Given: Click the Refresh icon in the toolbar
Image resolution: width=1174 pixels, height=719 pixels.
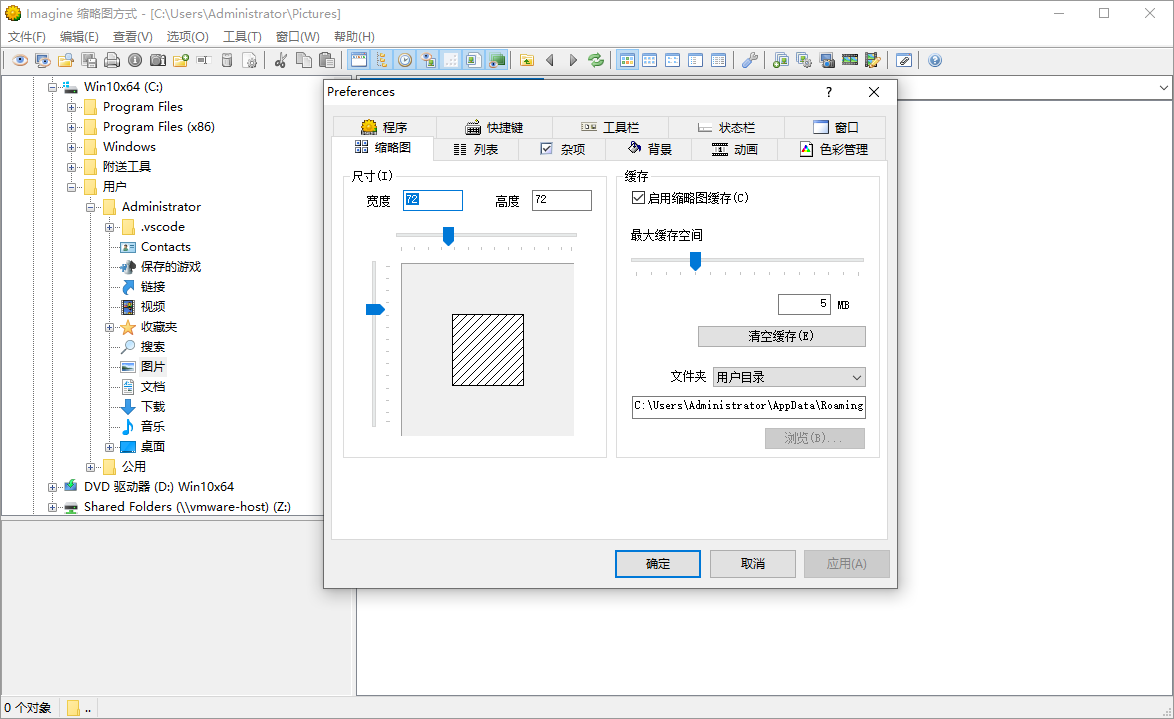Looking at the screenshot, I should point(596,60).
